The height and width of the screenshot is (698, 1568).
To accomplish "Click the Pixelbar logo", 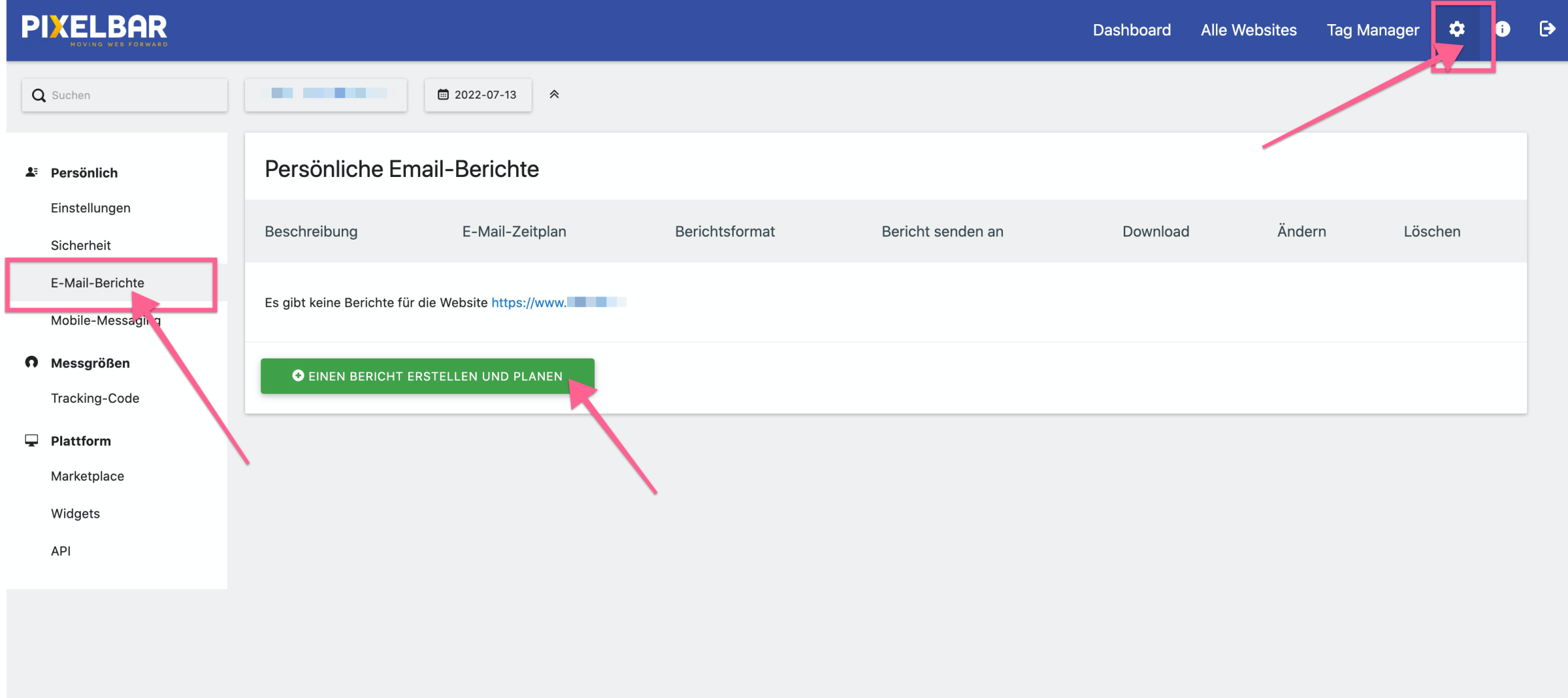I will pos(95,30).
